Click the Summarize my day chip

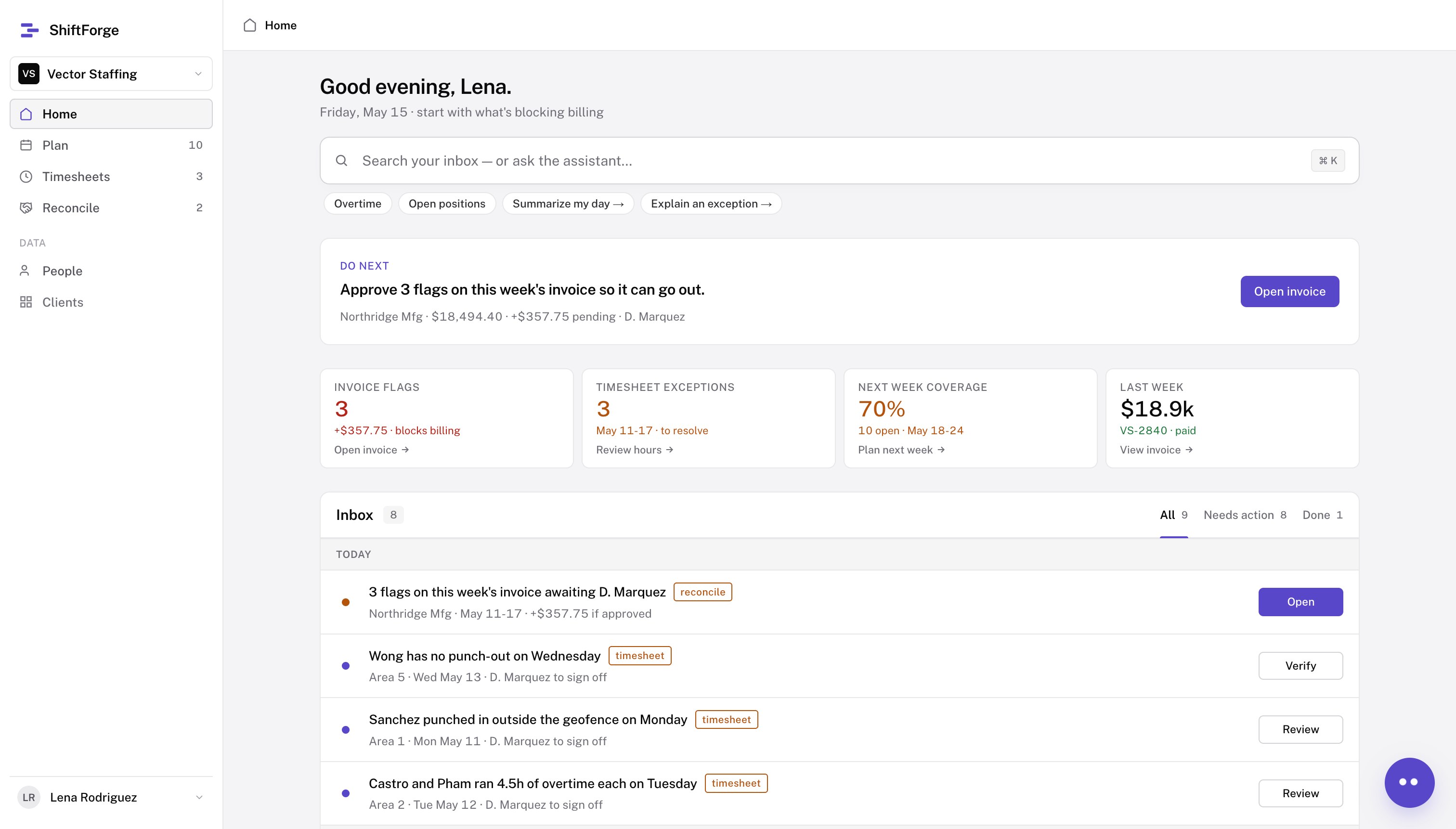click(x=568, y=204)
